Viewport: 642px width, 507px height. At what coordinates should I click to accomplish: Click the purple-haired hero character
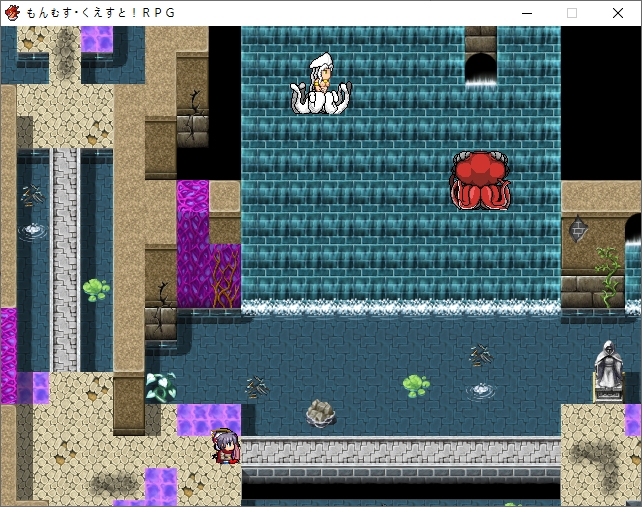click(226, 446)
